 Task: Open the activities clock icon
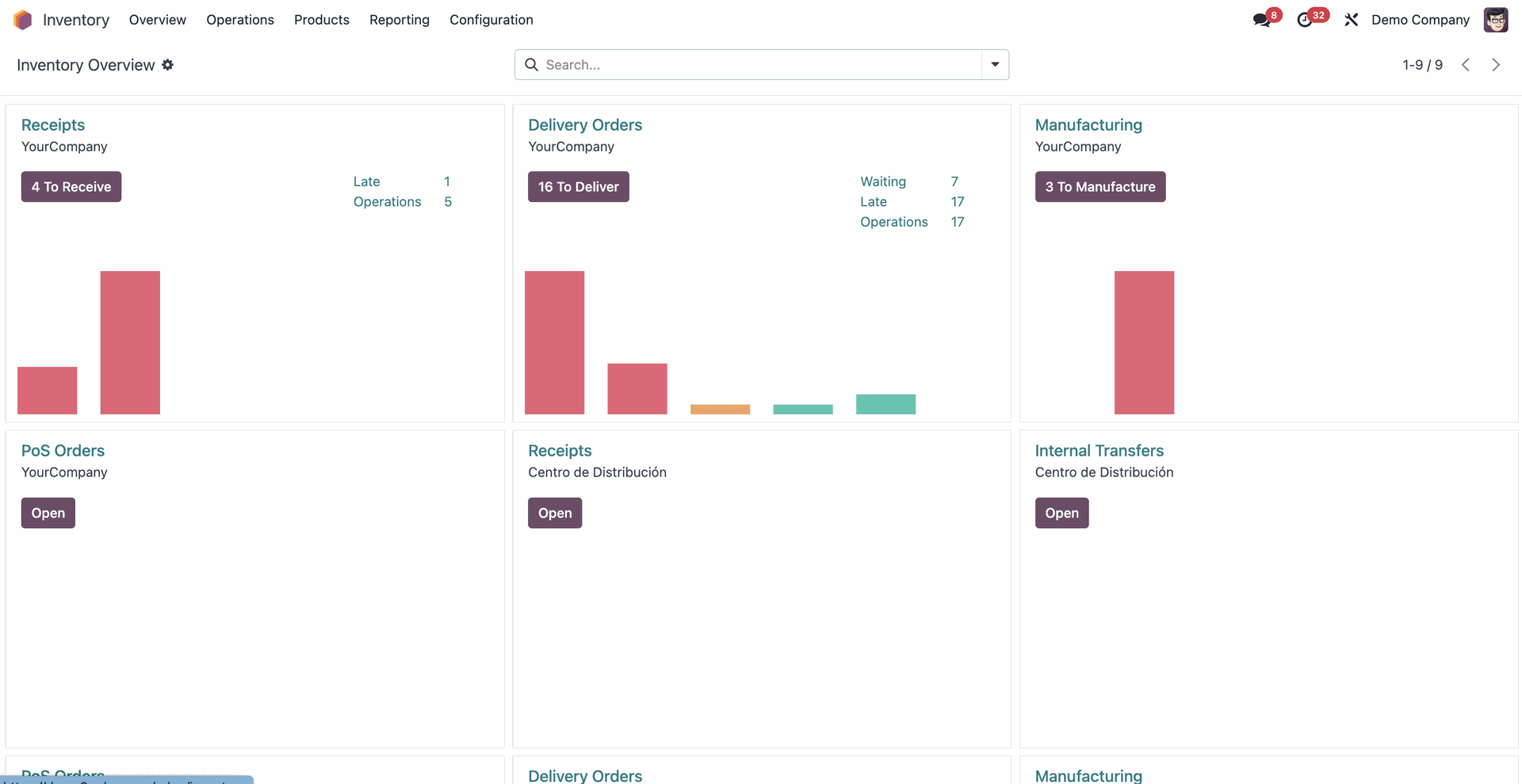tap(1305, 20)
